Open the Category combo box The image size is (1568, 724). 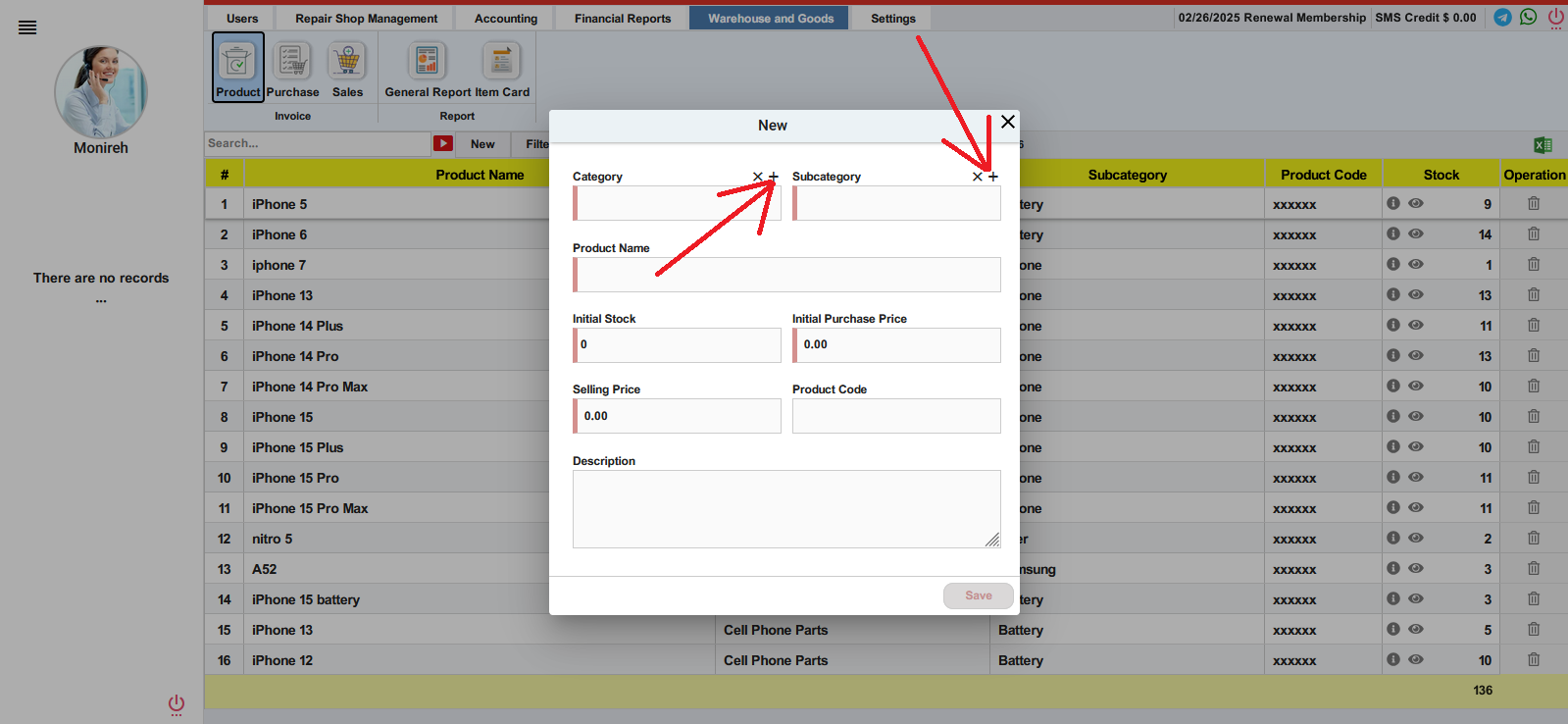677,203
